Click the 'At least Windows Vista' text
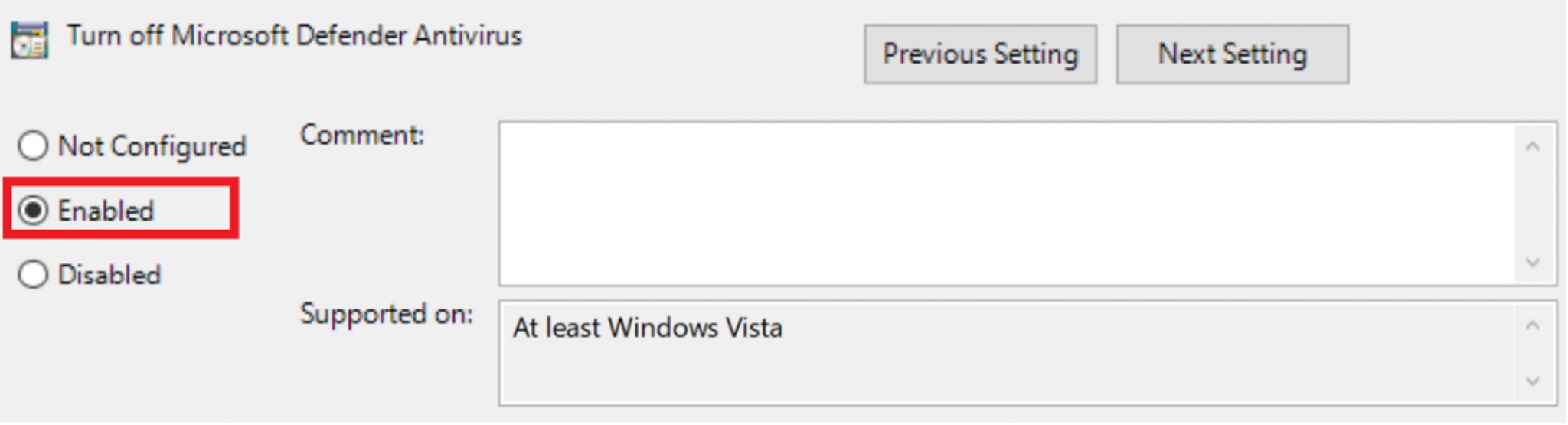 click(648, 328)
